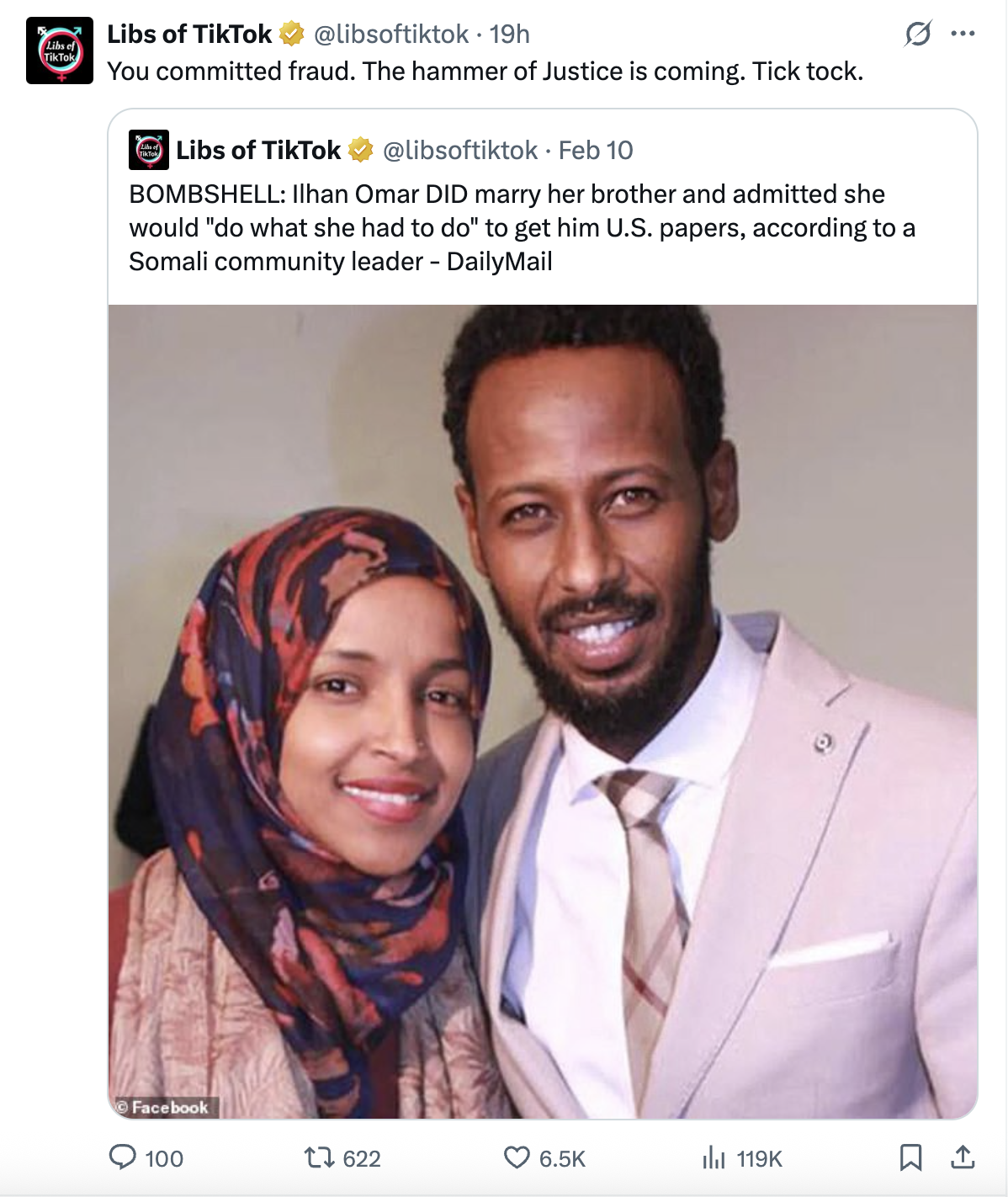The height and width of the screenshot is (1197, 1008).
Task: Click the quoted @libsoftiktok handle
Action: pos(460,150)
